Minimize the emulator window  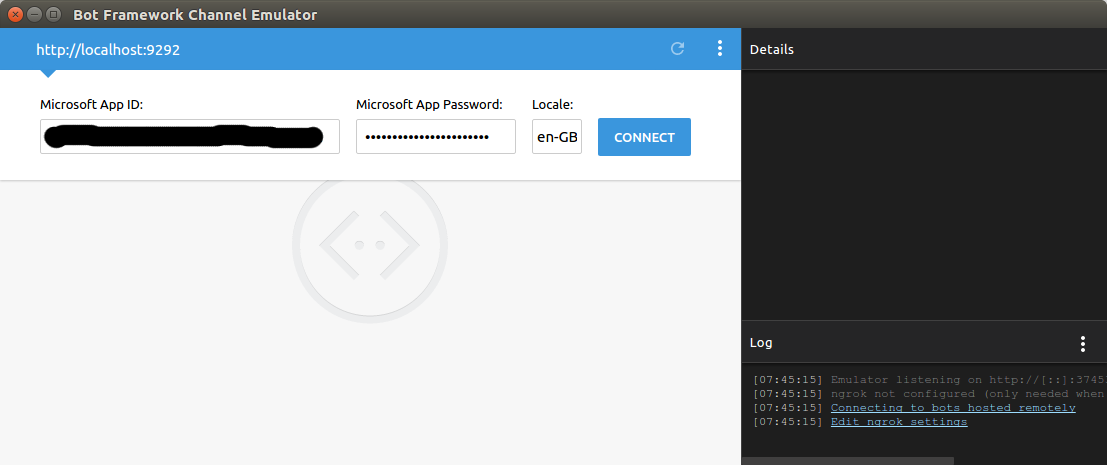pyautogui.click(x=34, y=14)
